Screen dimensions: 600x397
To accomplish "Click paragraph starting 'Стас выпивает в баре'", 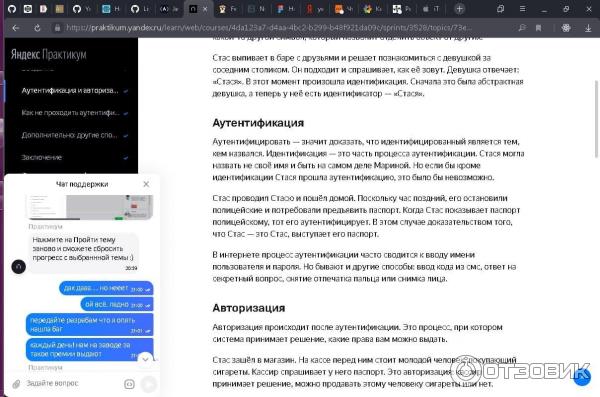I will pyautogui.click(x=368, y=75).
